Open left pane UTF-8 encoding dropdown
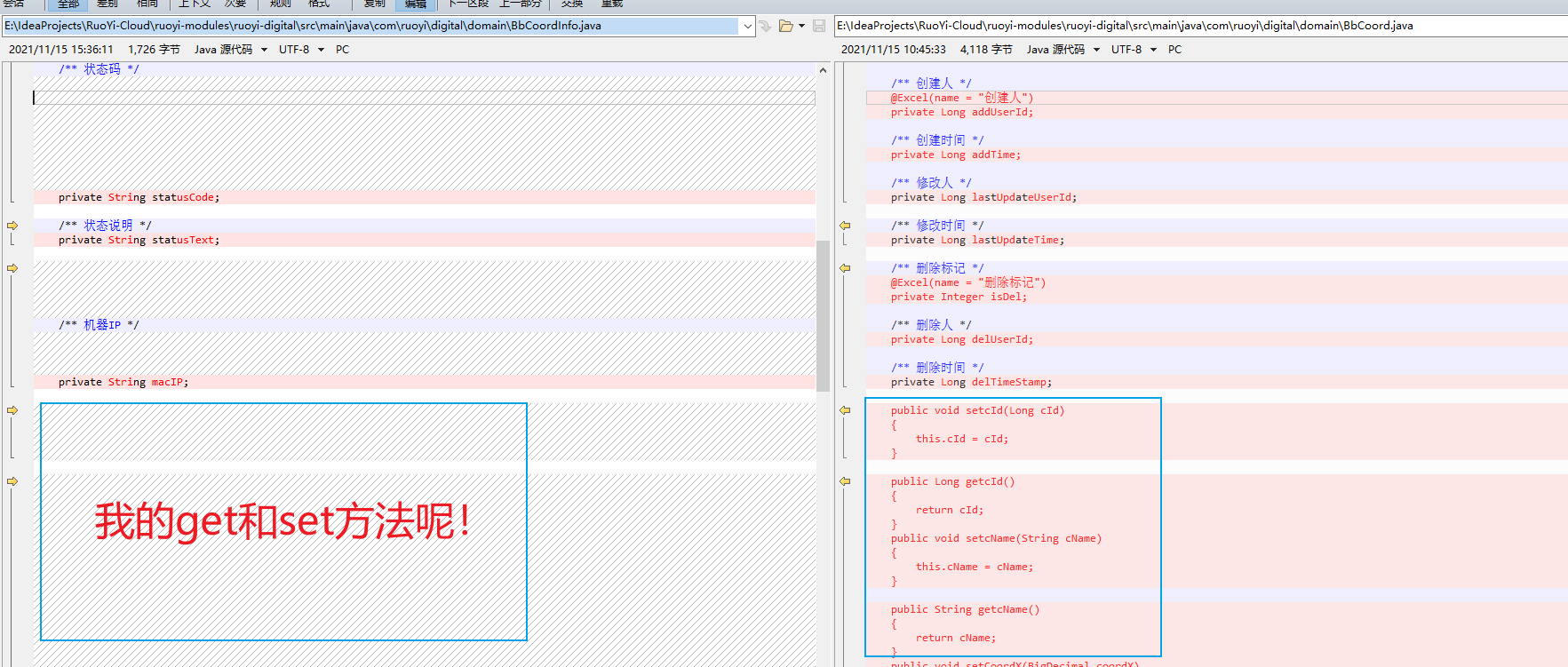 (x=321, y=50)
